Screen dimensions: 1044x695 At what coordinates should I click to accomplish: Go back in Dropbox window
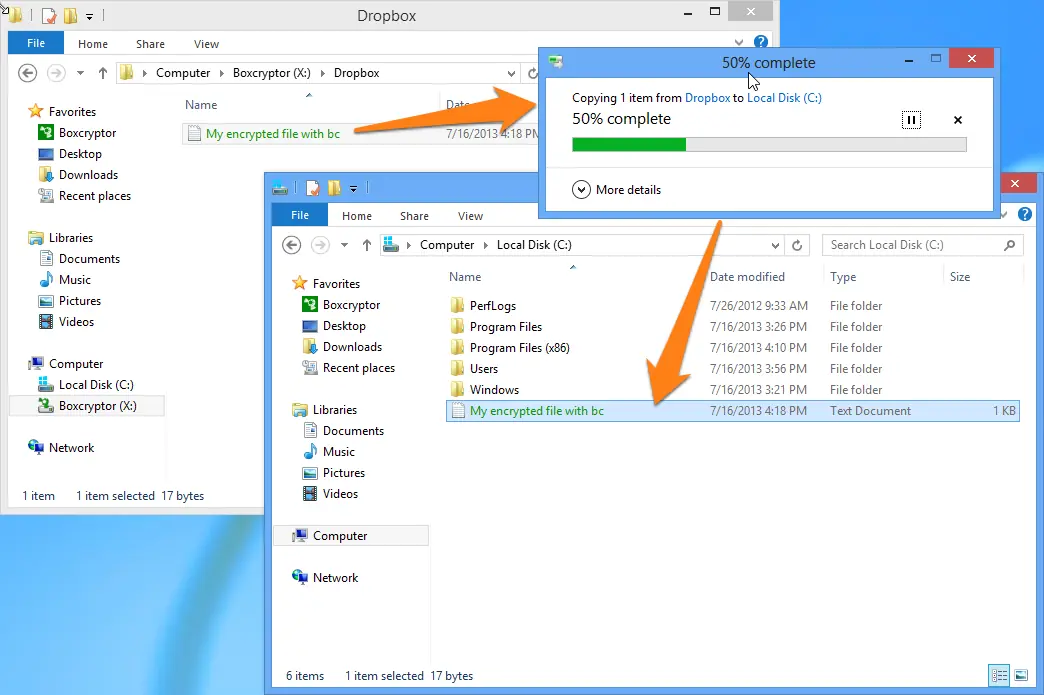coord(27,73)
